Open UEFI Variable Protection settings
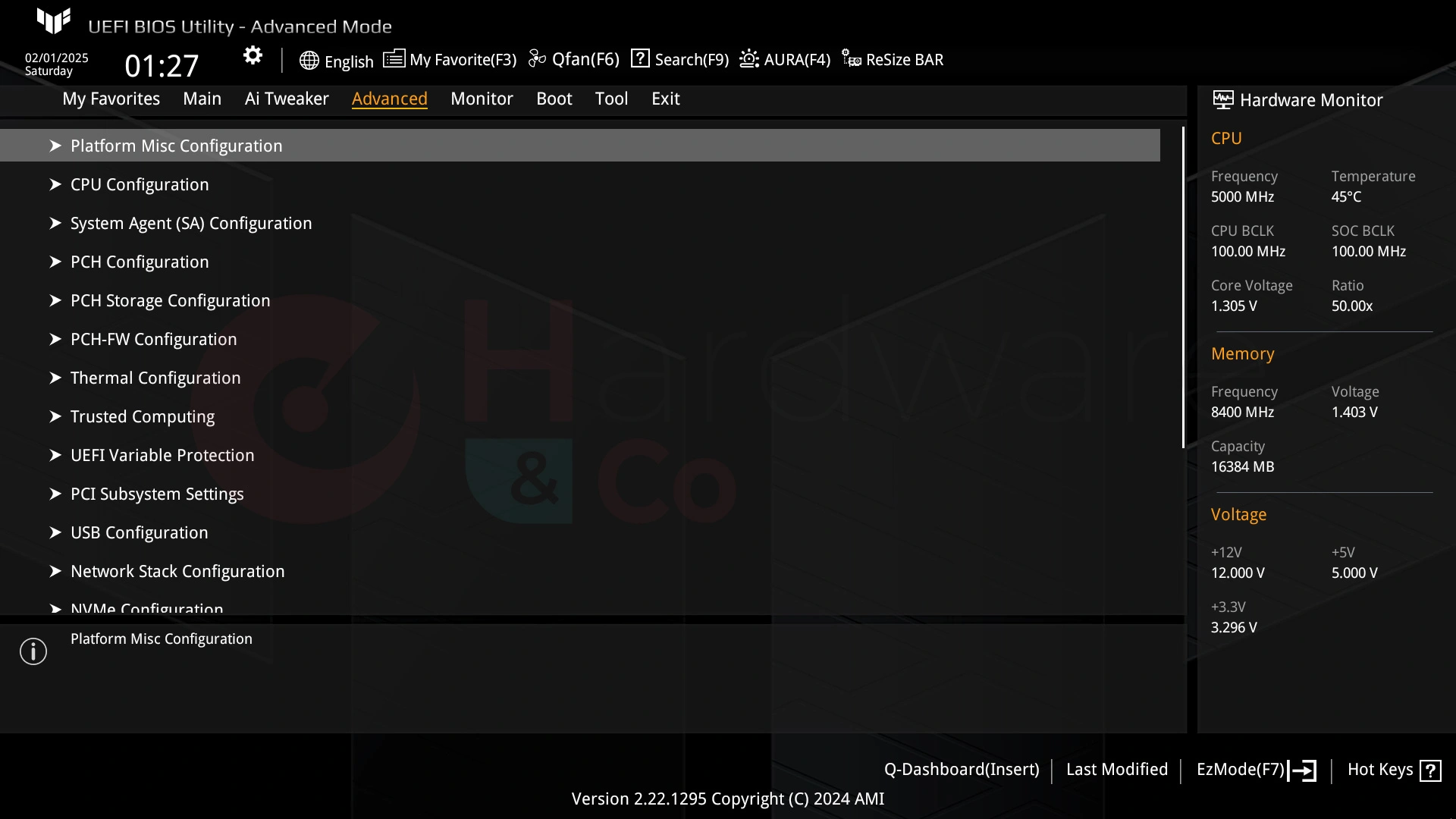This screenshot has width=1456, height=819. pos(162,455)
